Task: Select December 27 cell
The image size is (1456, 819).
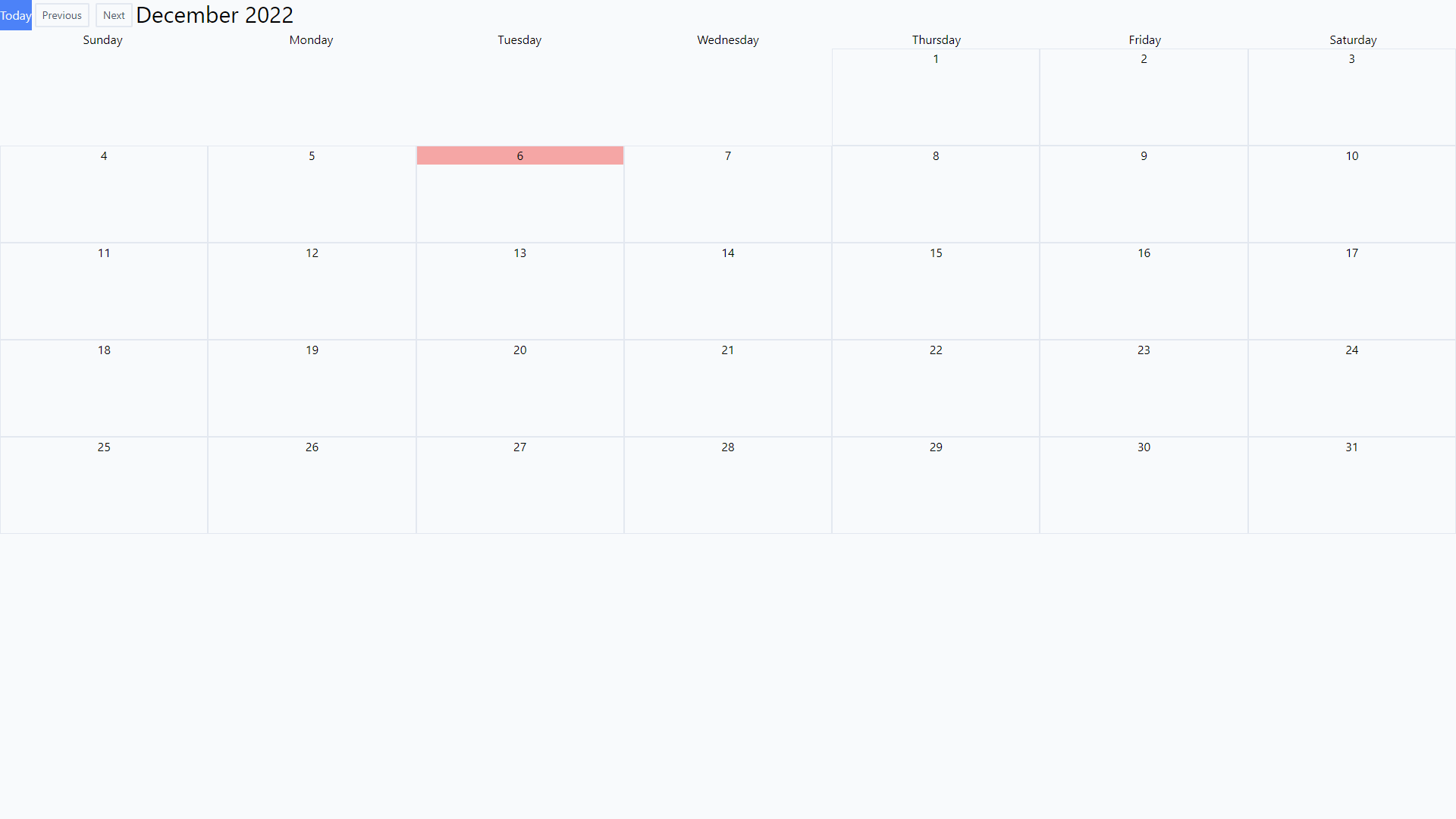Action: (519, 485)
